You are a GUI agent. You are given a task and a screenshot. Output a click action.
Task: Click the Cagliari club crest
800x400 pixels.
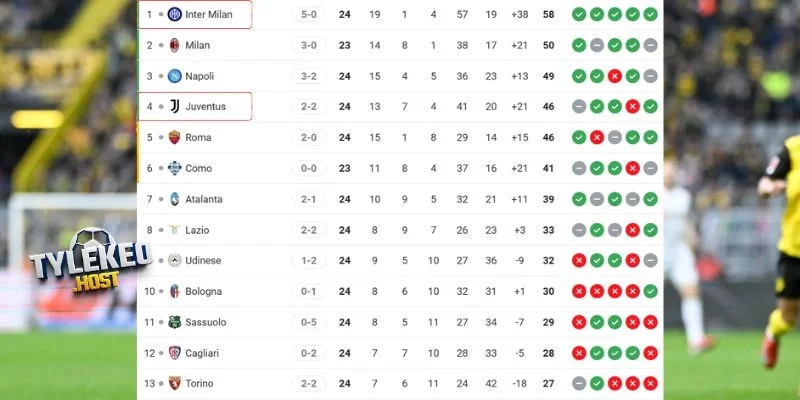tap(174, 353)
